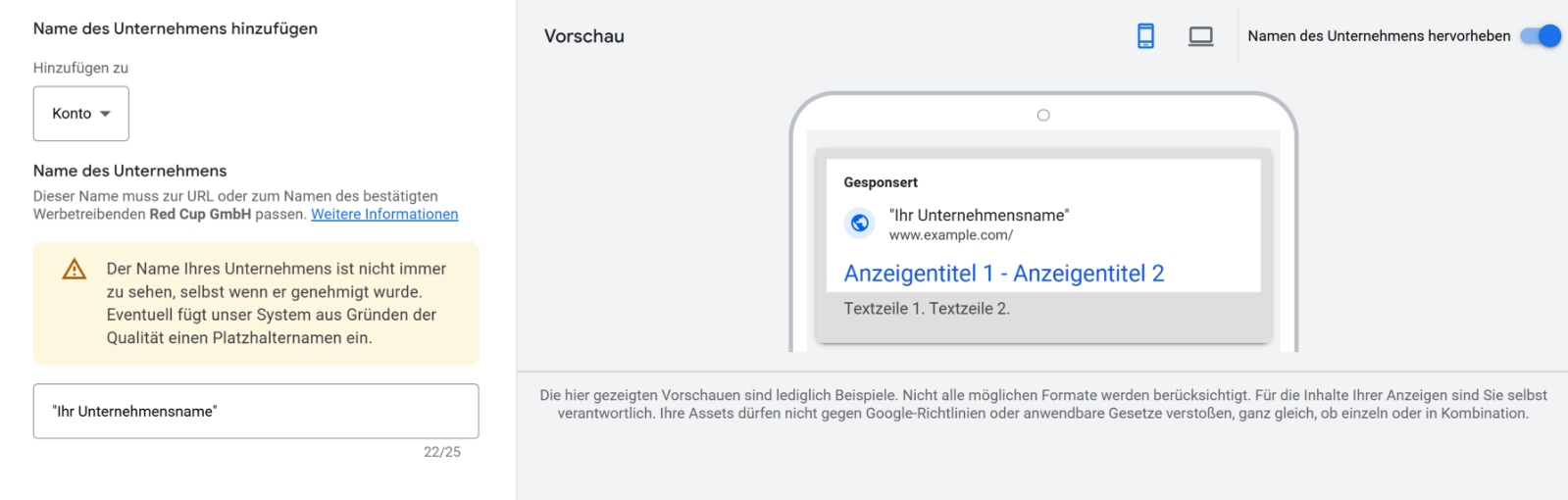The image size is (1568, 500).
Task: Click the globe icon in ad preview
Action: point(860,224)
